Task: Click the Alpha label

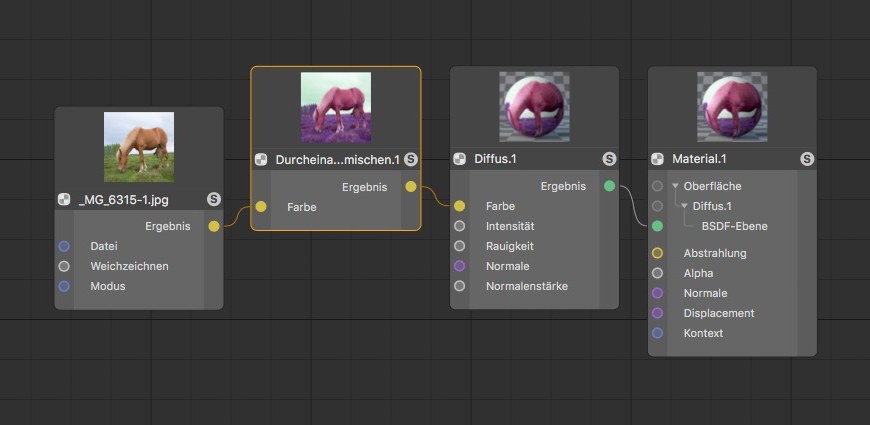Action: pyautogui.click(x=698, y=273)
